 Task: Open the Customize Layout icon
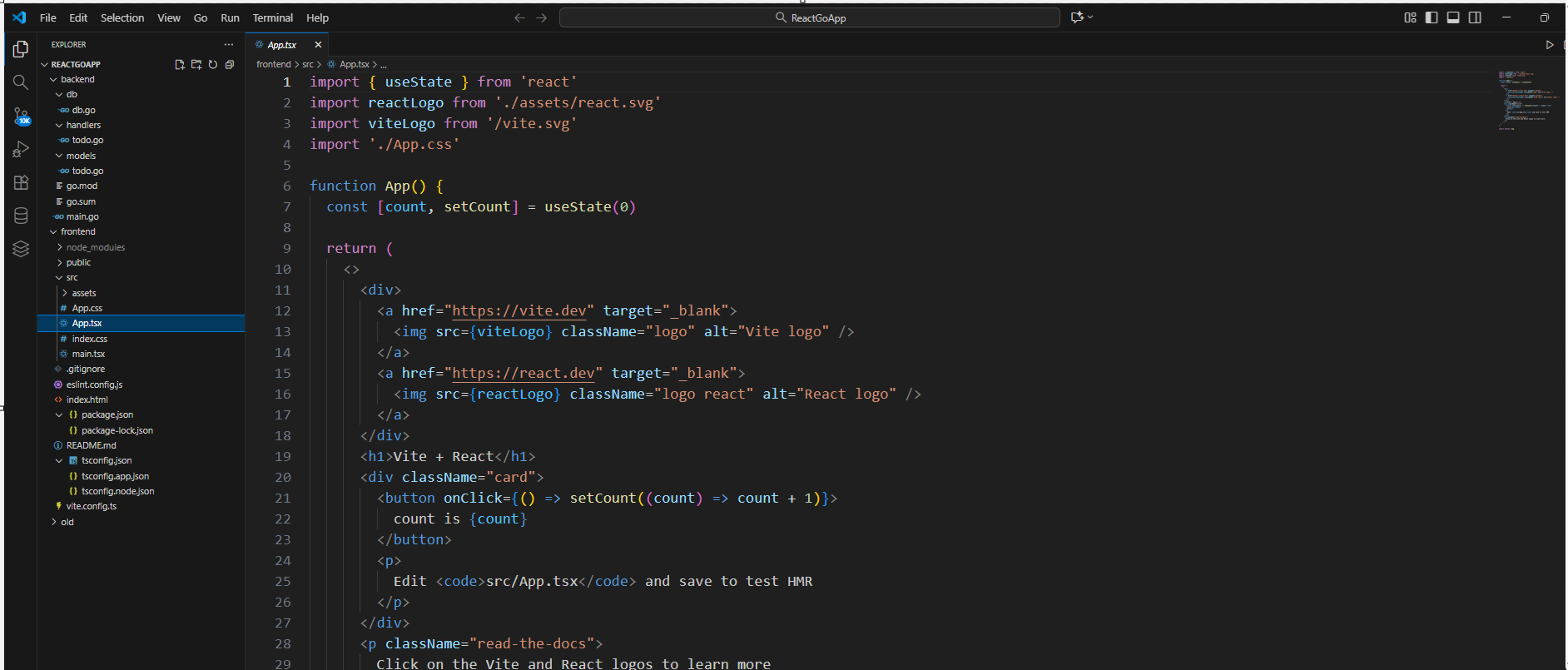(x=1410, y=17)
